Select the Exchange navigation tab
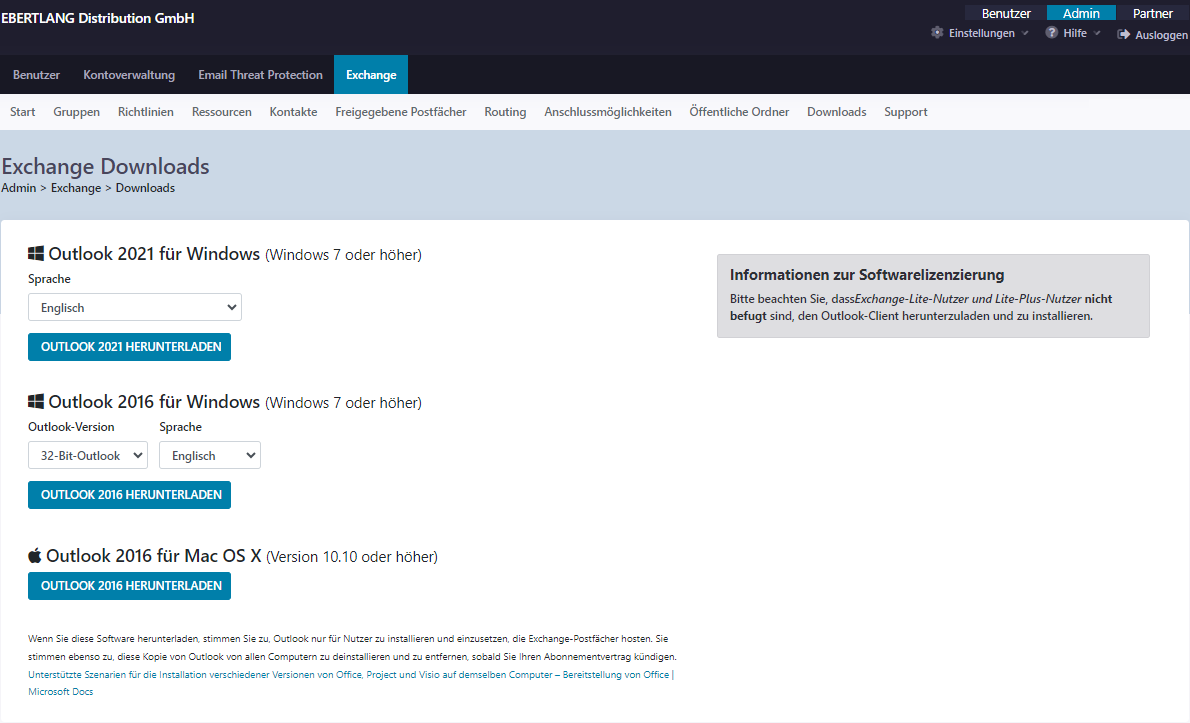Image resolution: width=1190 pixels, height=723 pixels. [x=371, y=74]
